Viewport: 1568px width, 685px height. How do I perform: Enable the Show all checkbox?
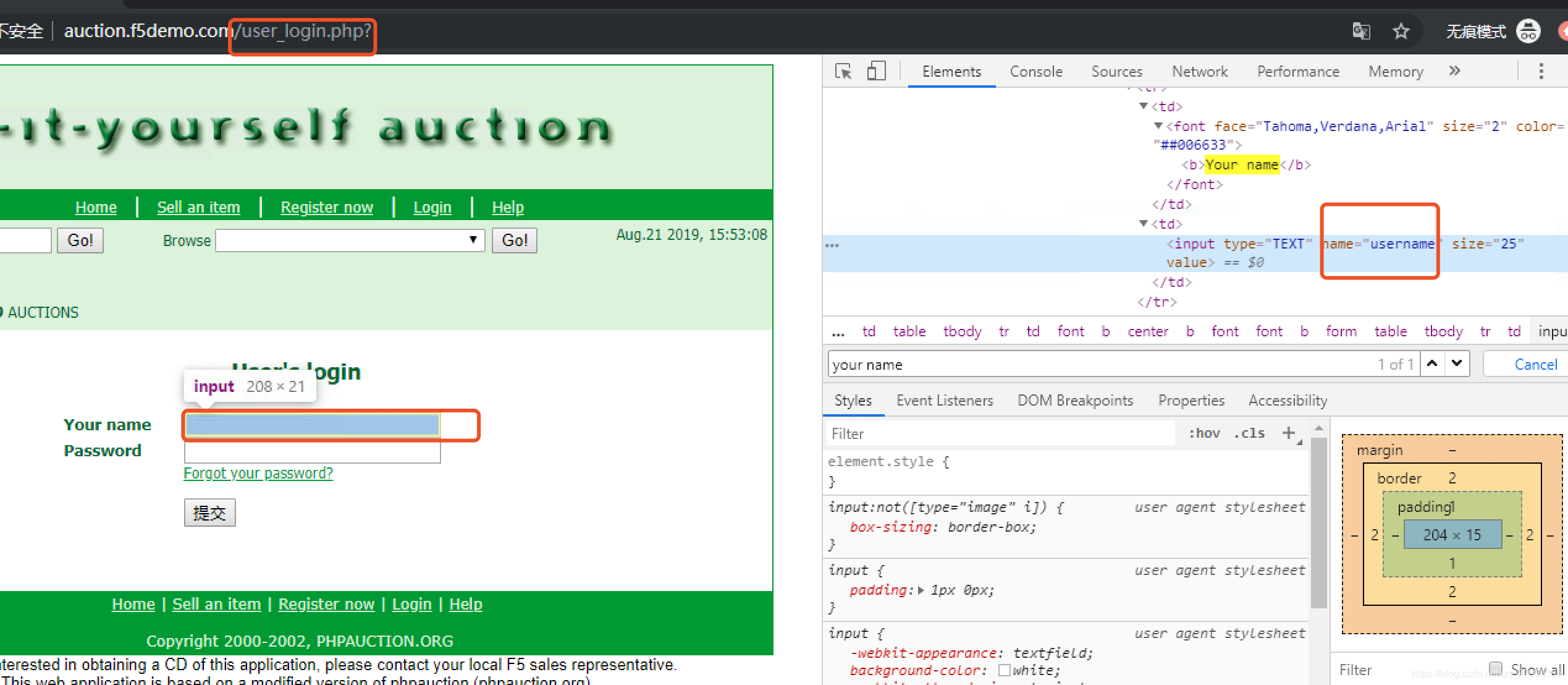[x=1496, y=668]
